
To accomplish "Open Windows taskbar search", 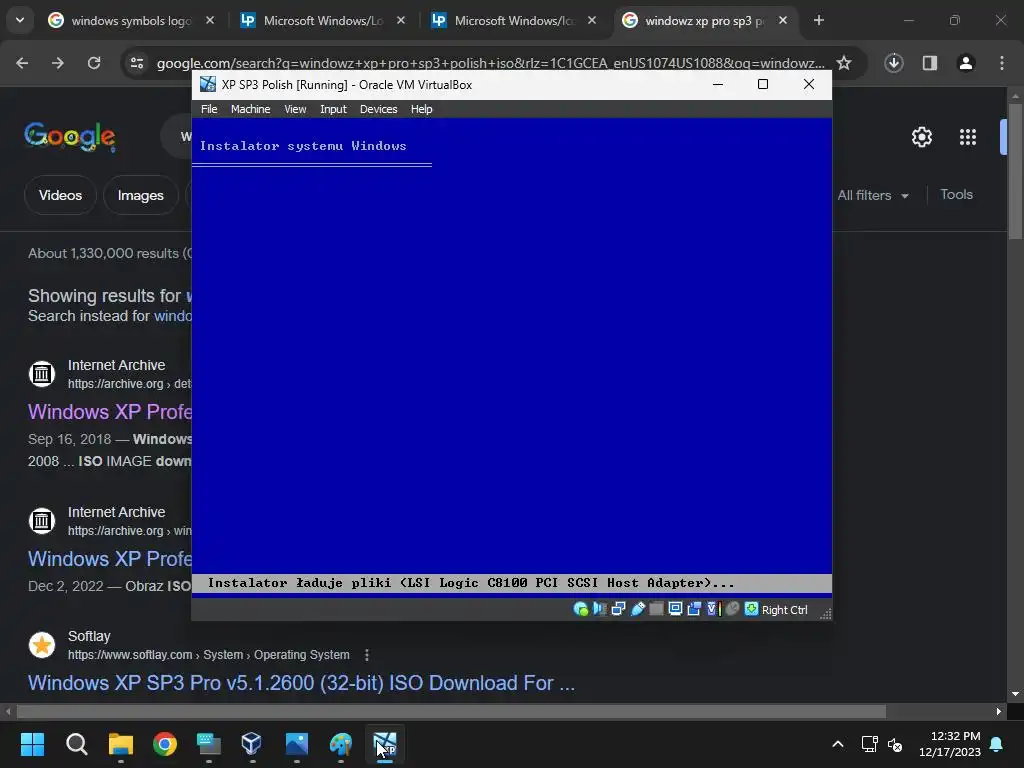I will tap(76, 743).
